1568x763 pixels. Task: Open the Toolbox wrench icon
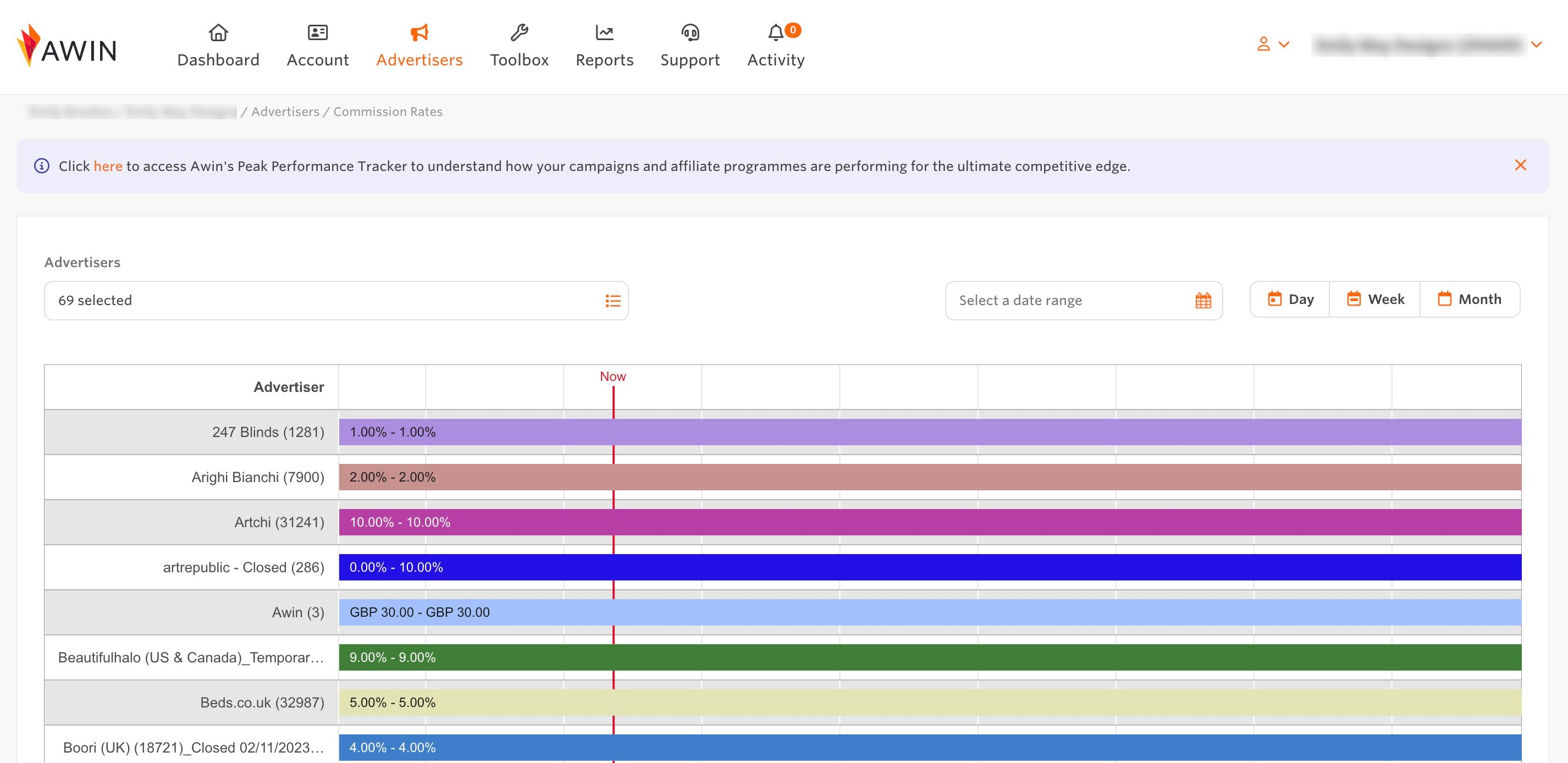519,32
